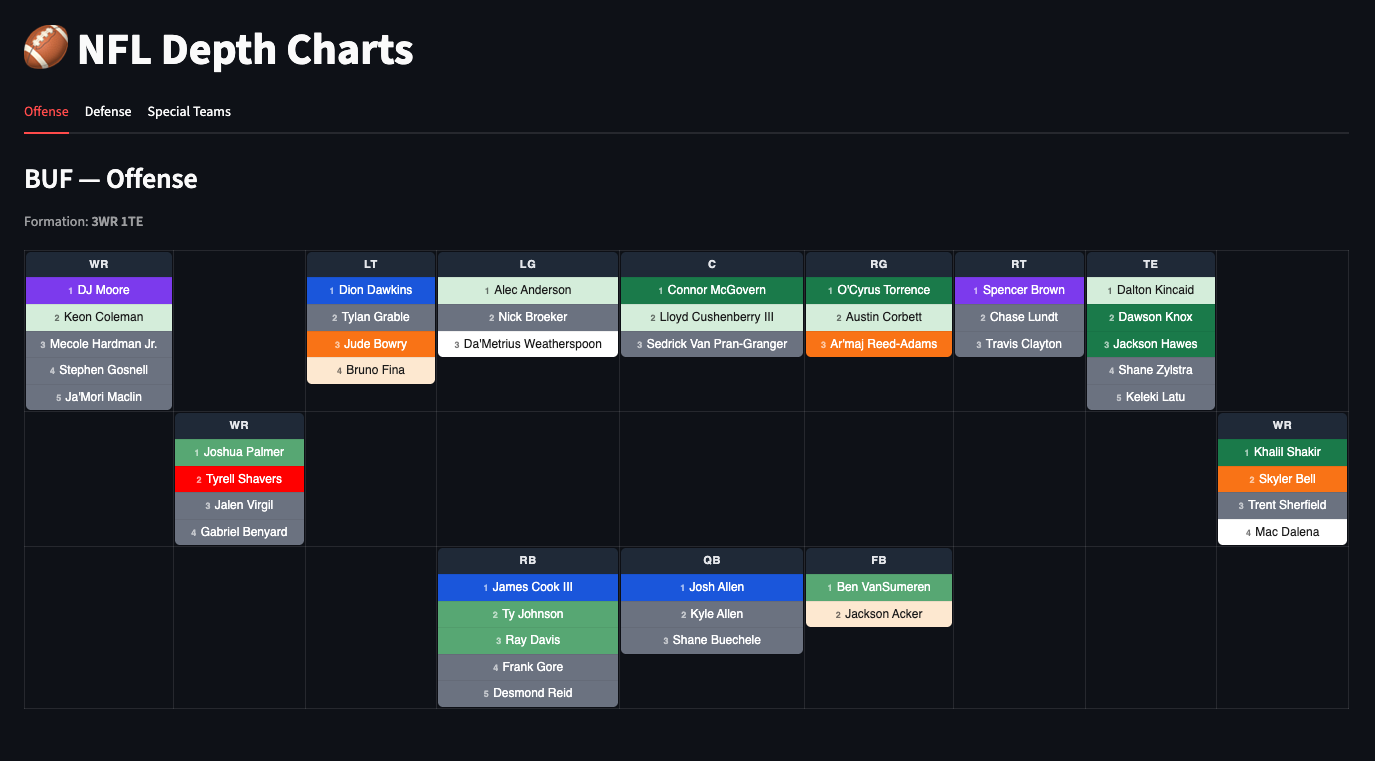Screen dimensions: 1375x761
Task: Click Keleki Latu at TE5
Action: click(x=1151, y=397)
